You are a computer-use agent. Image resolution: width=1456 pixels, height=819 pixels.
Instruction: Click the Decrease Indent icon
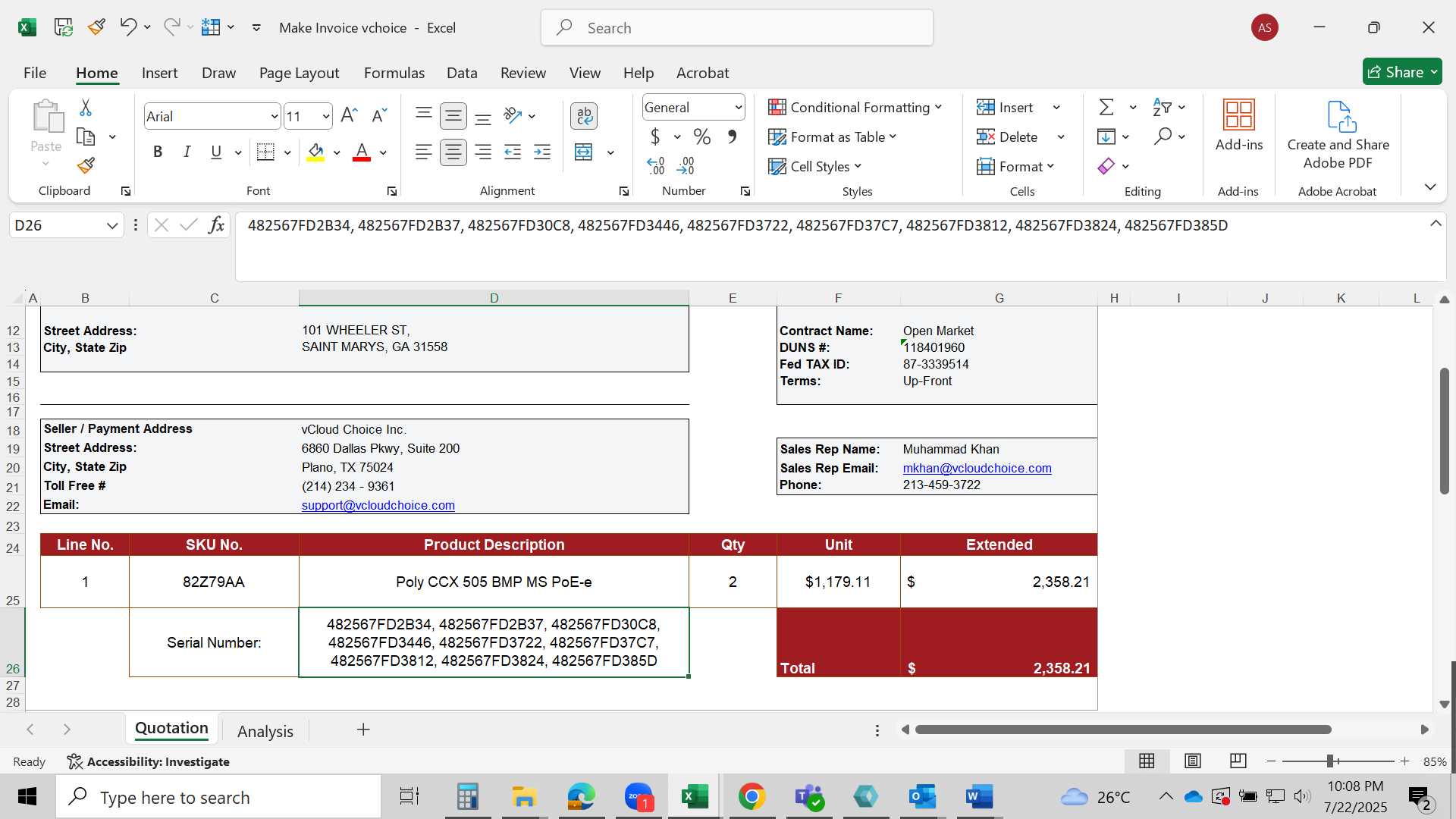pos(513,152)
